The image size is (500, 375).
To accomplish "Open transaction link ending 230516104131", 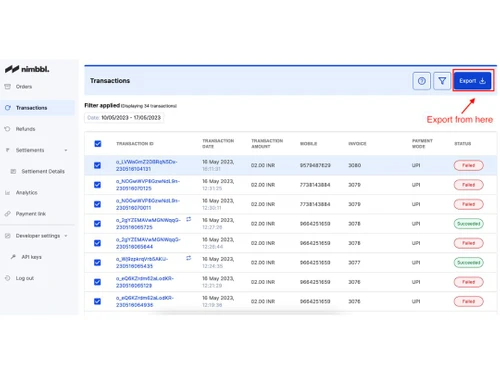I will (x=147, y=165).
